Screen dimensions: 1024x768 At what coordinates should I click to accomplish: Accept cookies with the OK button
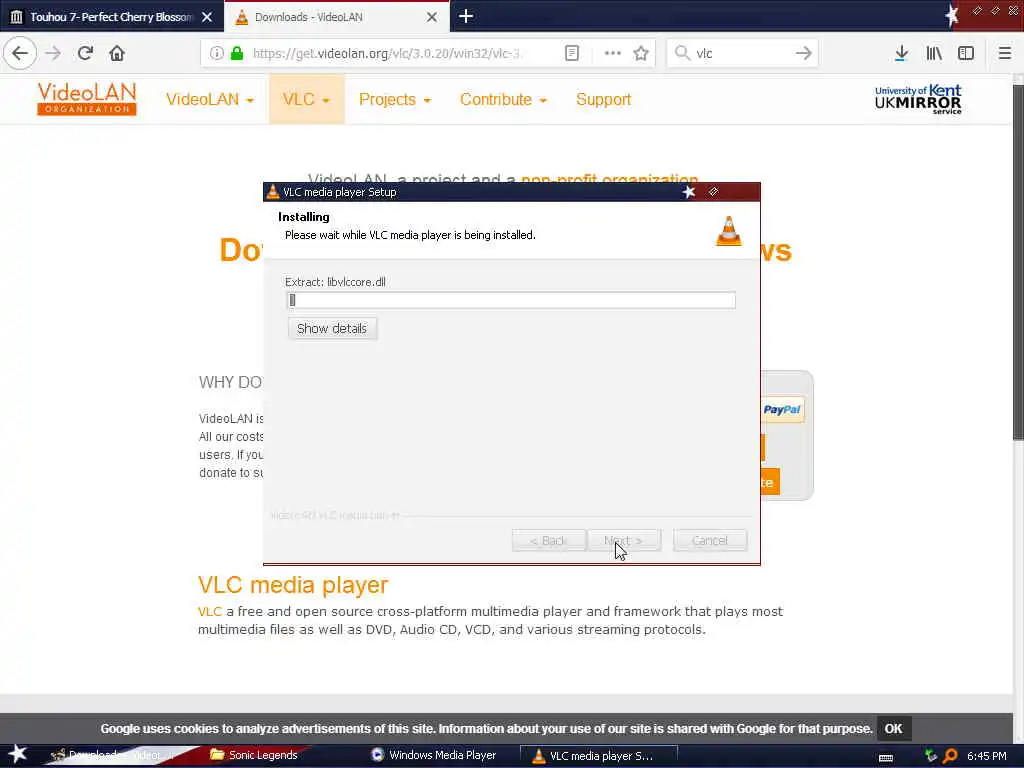893,728
